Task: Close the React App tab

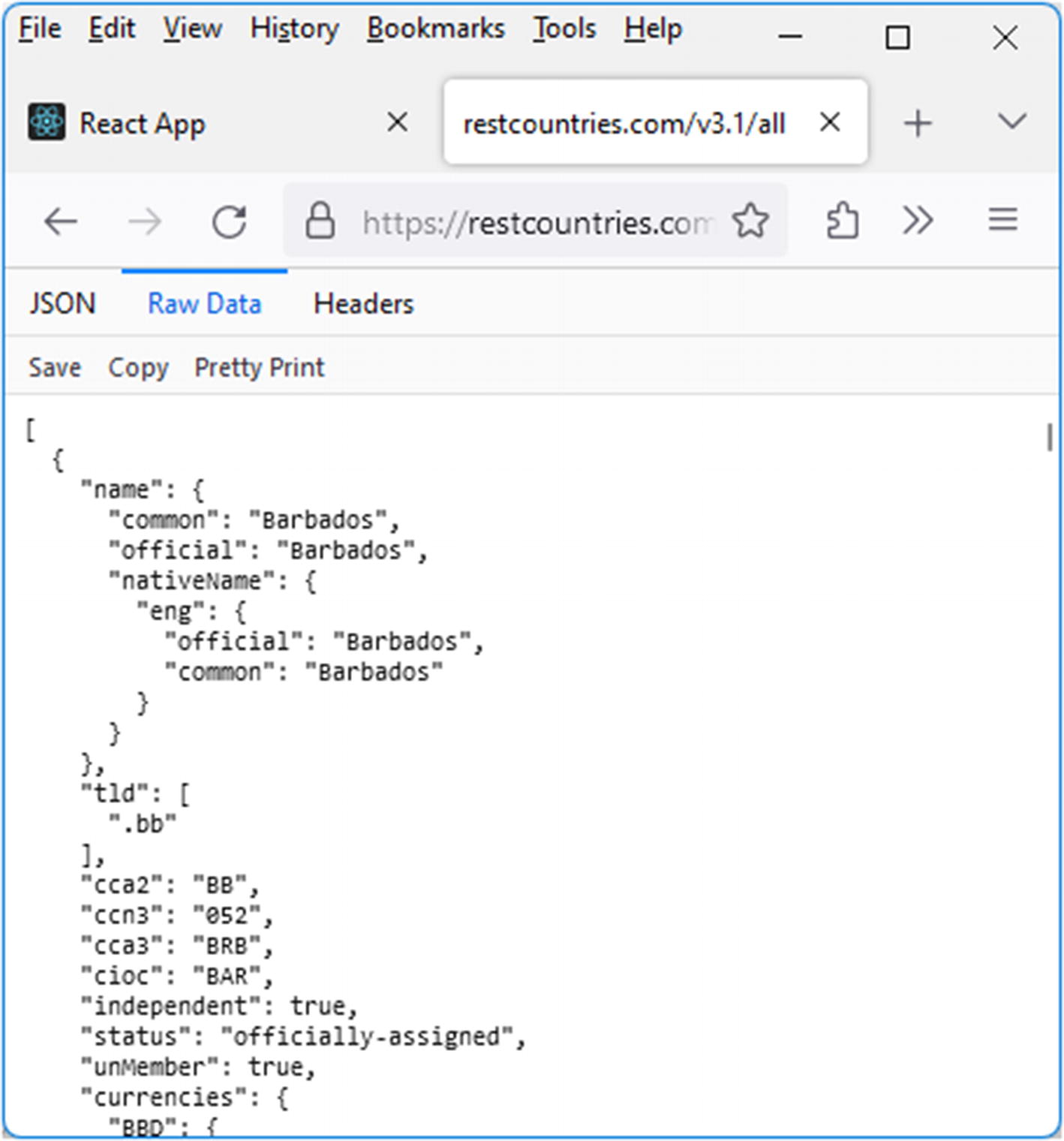Action: pyautogui.click(x=397, y=122)
